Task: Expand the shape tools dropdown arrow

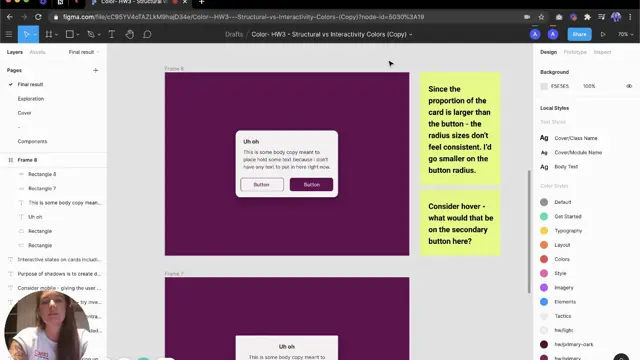Action: coord(78,35)
